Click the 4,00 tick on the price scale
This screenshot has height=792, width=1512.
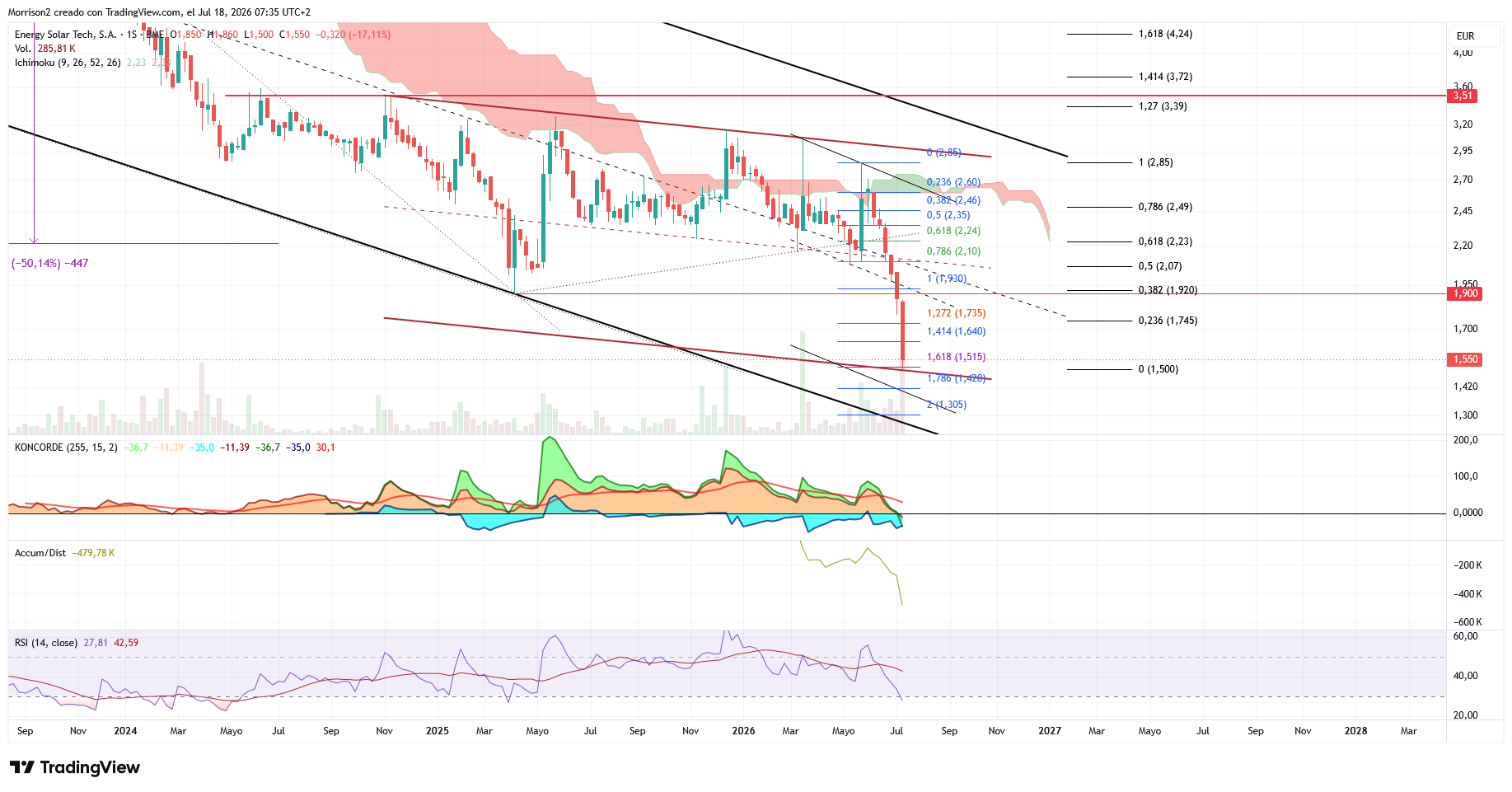pyautogui.click(x=1463, y=54)
